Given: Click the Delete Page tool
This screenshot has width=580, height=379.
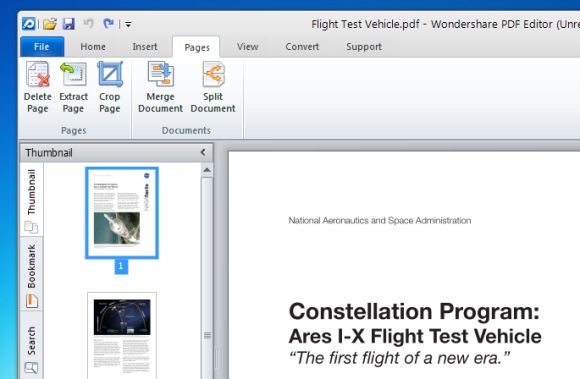Looking at the screenshot, I should point(37,88).
